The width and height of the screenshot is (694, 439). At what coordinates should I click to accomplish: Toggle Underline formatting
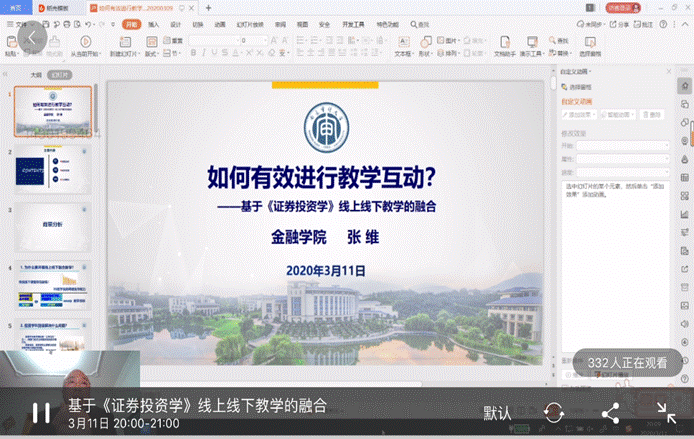(214, 53)
